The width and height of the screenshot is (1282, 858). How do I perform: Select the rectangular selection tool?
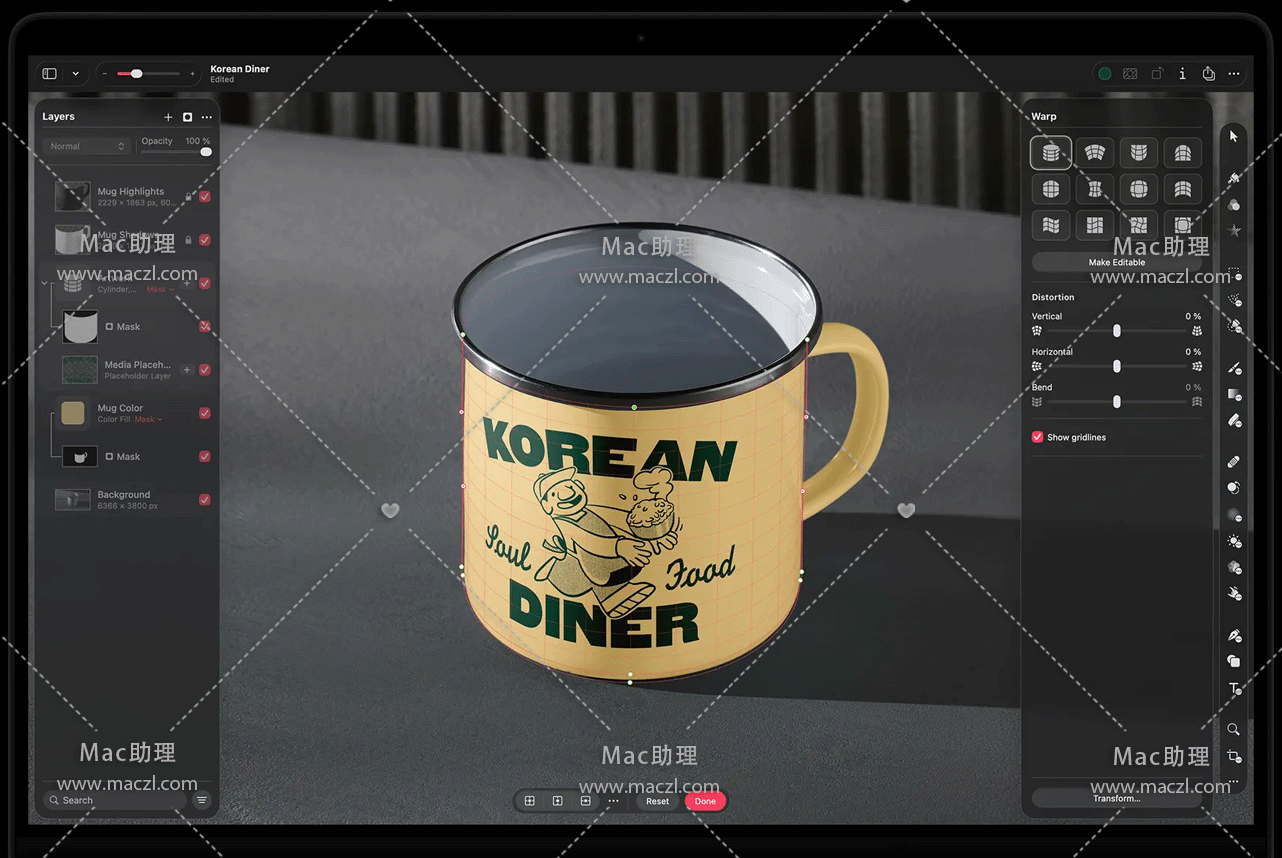click(1234, 272)
